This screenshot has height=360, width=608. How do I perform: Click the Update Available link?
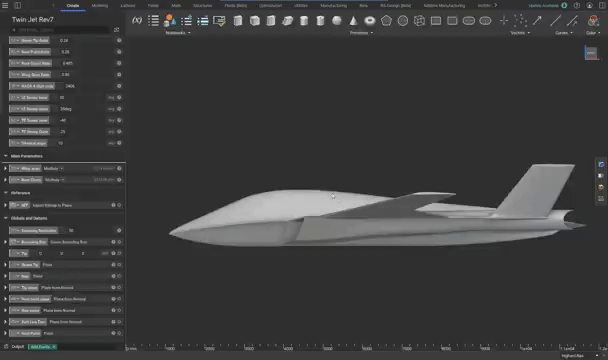(543, 5)
